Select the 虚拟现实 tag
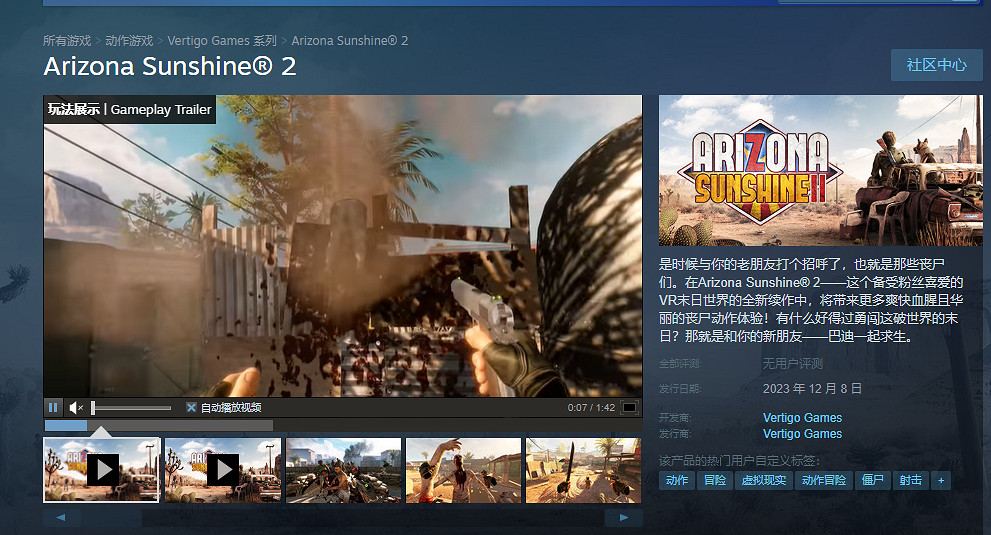Screen dimensions: 991x535 coord(763,480)
